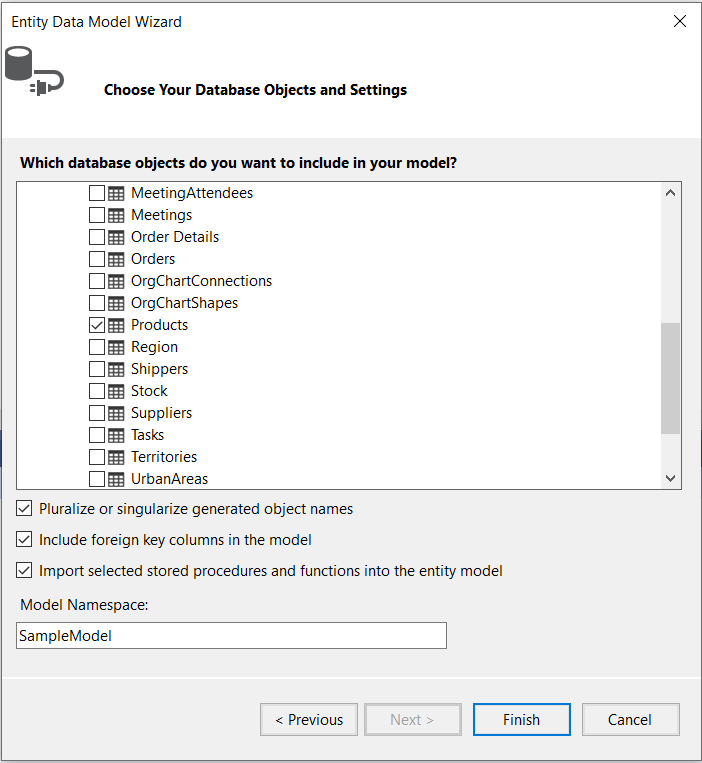Click the table icon next to Products
The image size is (702, 763).
pos(116,325)
